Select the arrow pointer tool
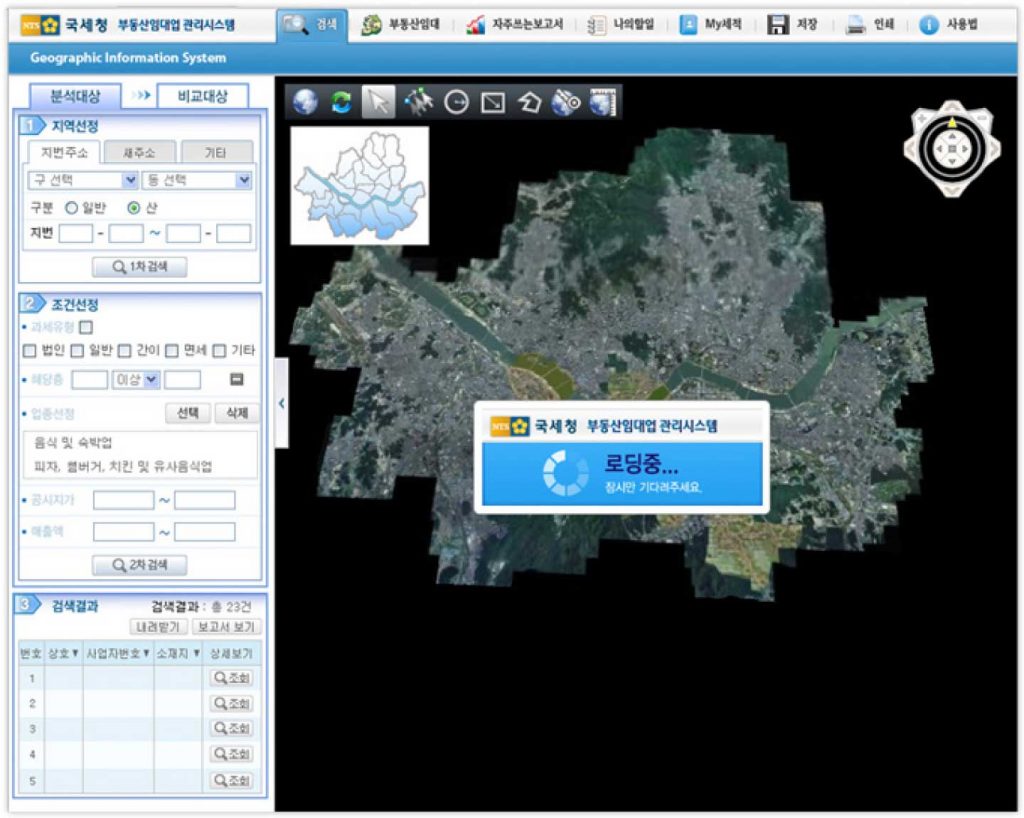The height and width of the screenshot is (818, 1024). [x=378, y=102]
